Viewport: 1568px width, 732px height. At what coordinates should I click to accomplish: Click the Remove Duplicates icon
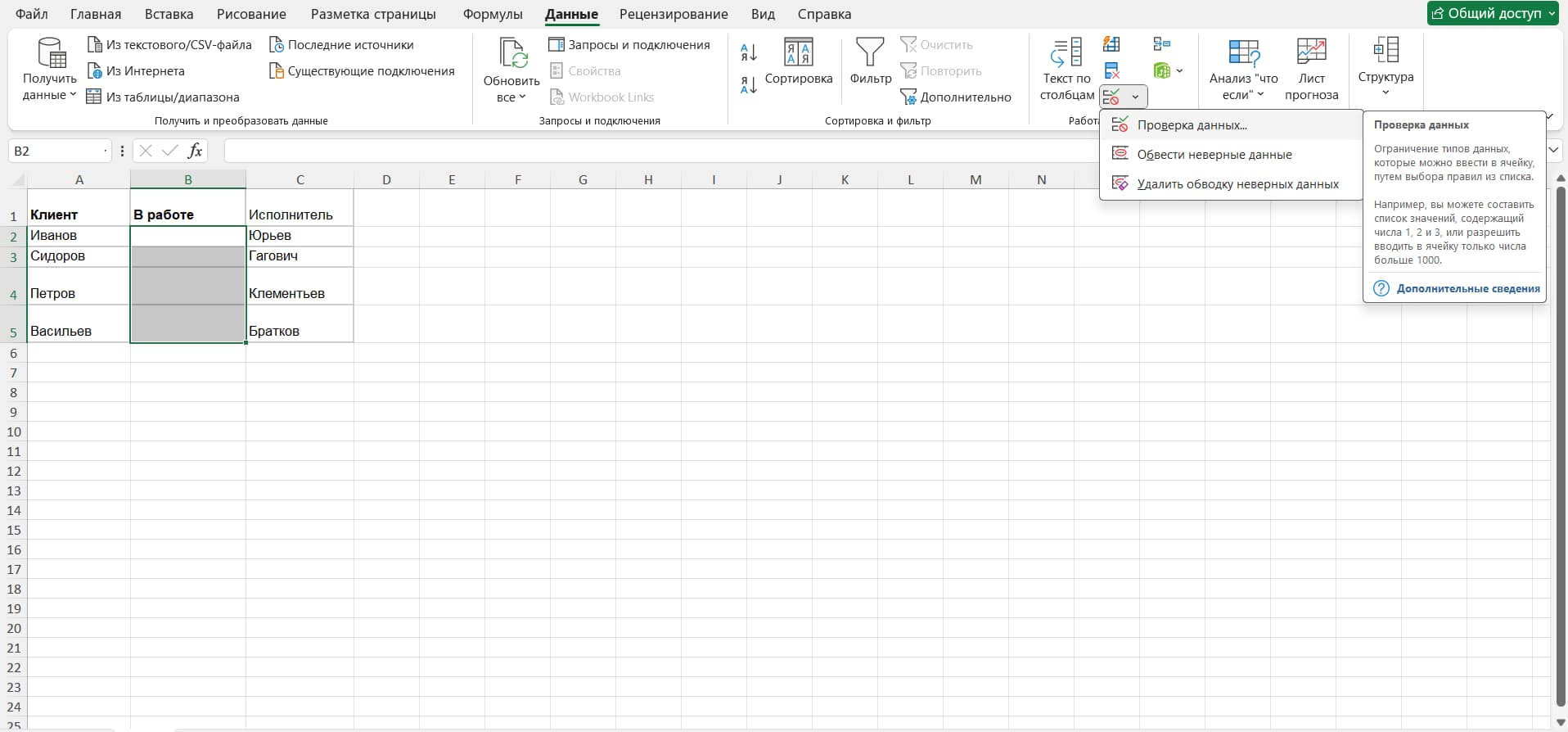coord(1111,70)
